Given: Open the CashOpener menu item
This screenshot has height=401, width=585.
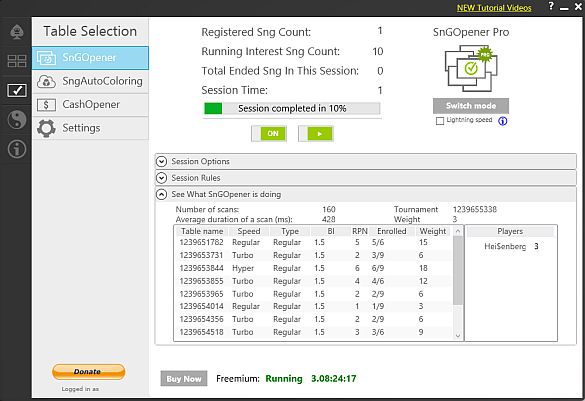Looking at the screenshot, I should point(90,105).
